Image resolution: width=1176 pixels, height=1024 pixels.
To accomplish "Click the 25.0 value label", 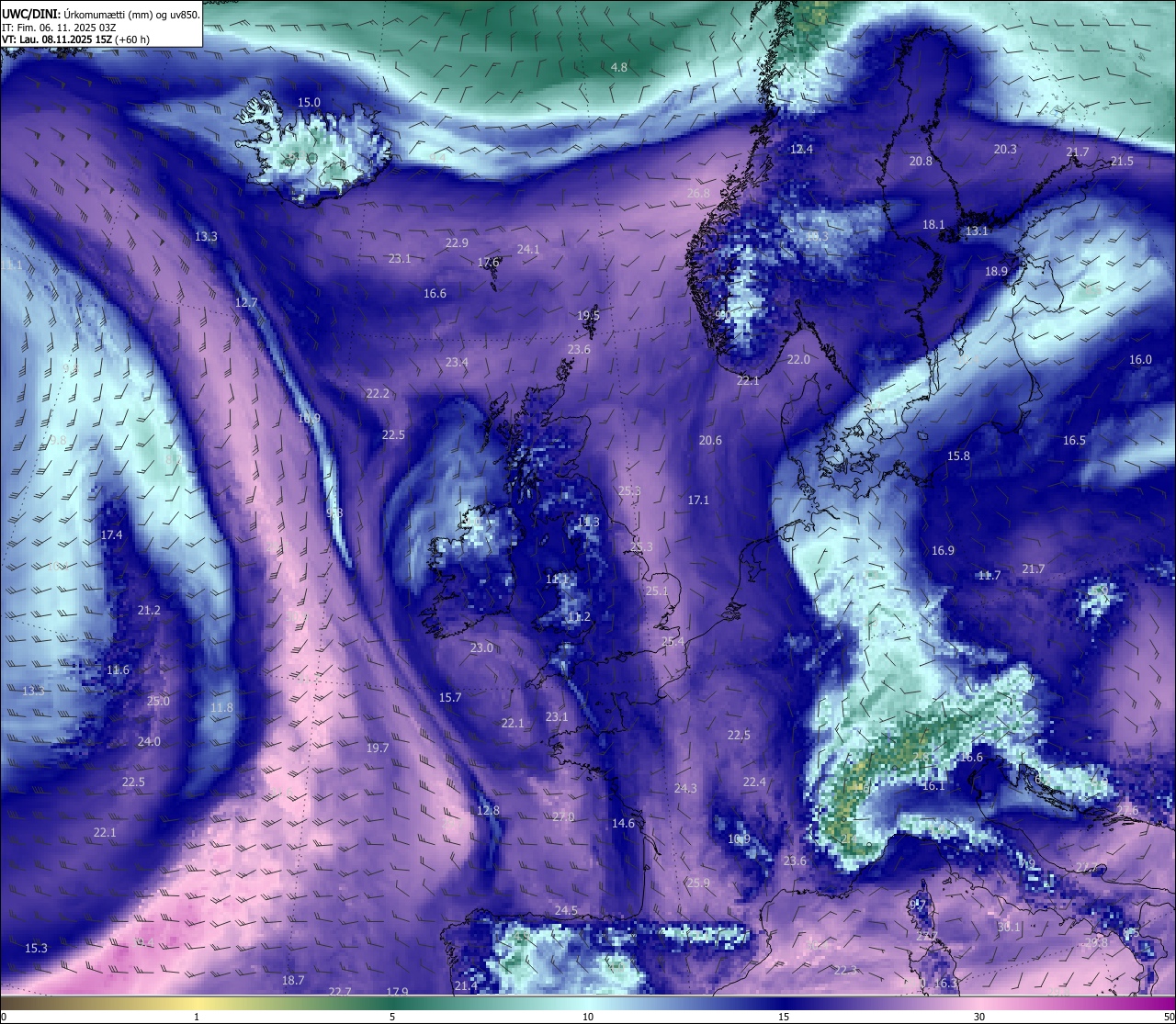I will (x=158, y=701).
